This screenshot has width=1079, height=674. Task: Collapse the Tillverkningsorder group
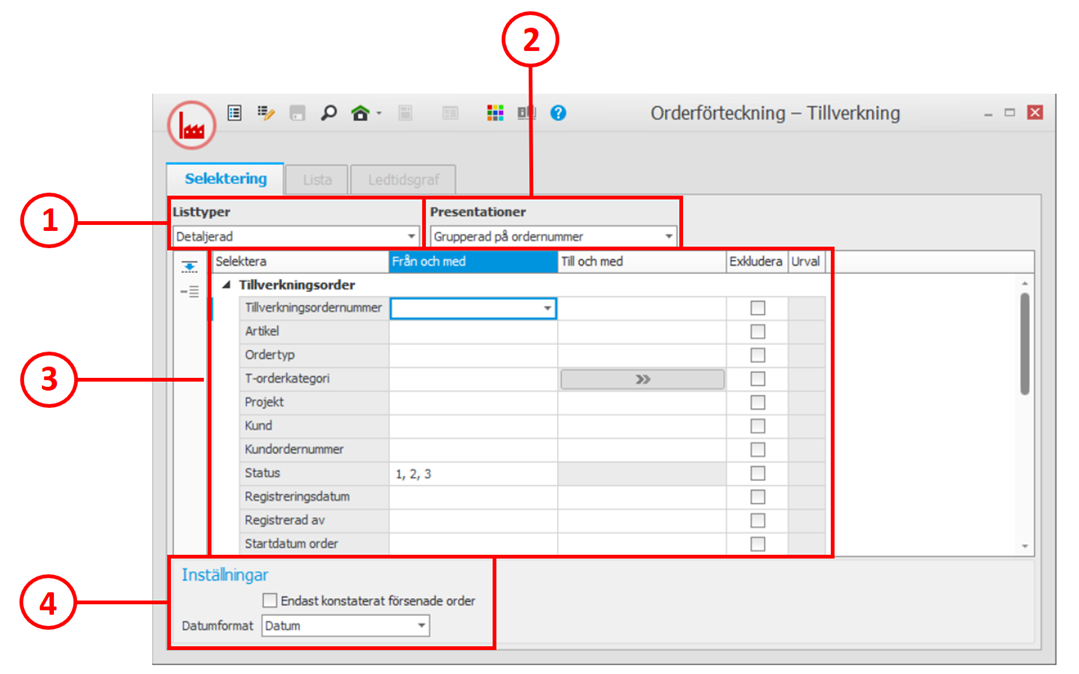(226, 285)
